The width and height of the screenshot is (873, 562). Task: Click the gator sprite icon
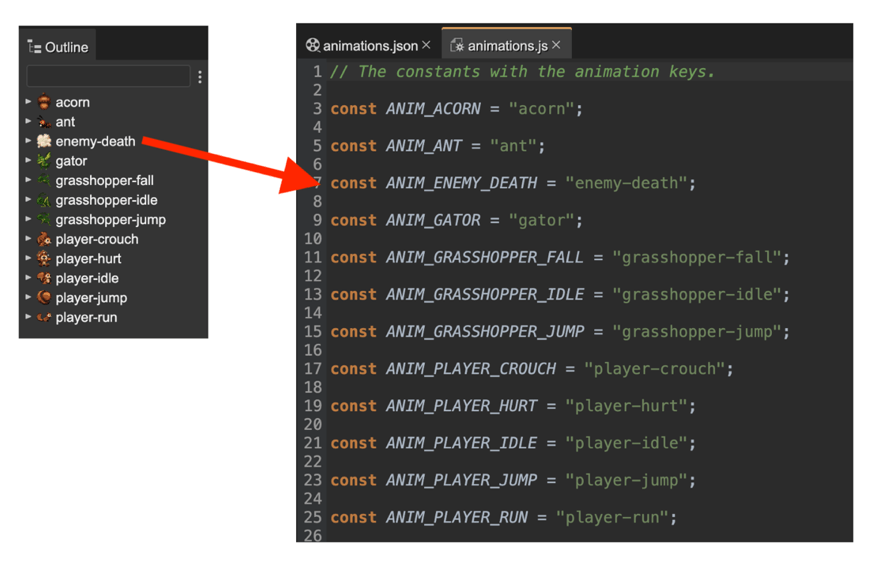pos(44,161)
